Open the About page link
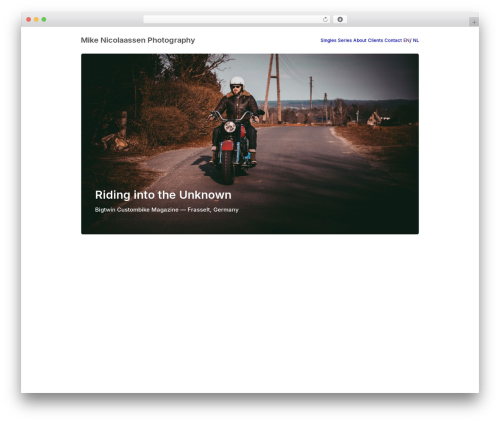This screenshot has width=500, height=423. coord(360,40)
